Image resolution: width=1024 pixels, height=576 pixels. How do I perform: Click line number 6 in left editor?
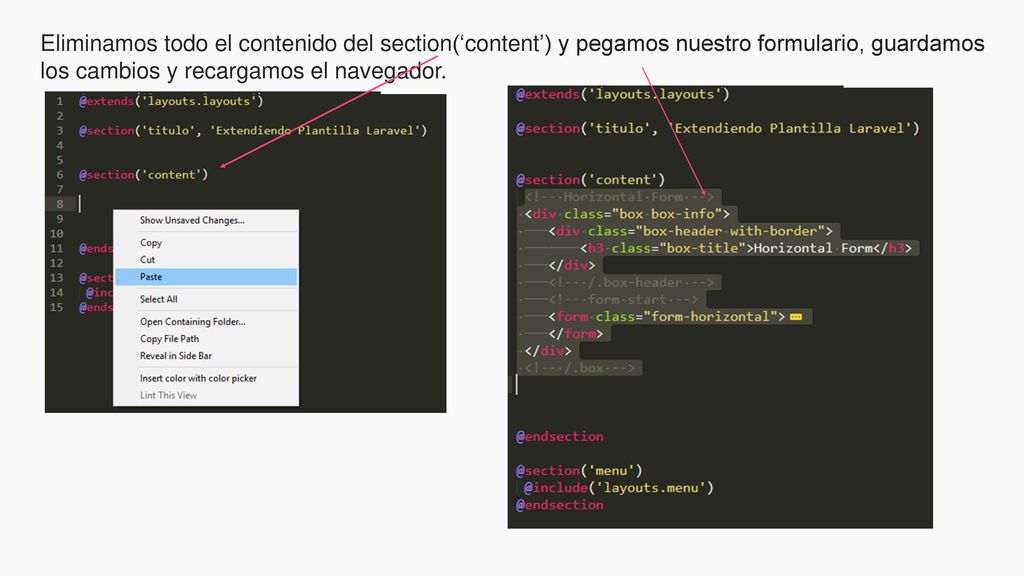coord(59,175)
